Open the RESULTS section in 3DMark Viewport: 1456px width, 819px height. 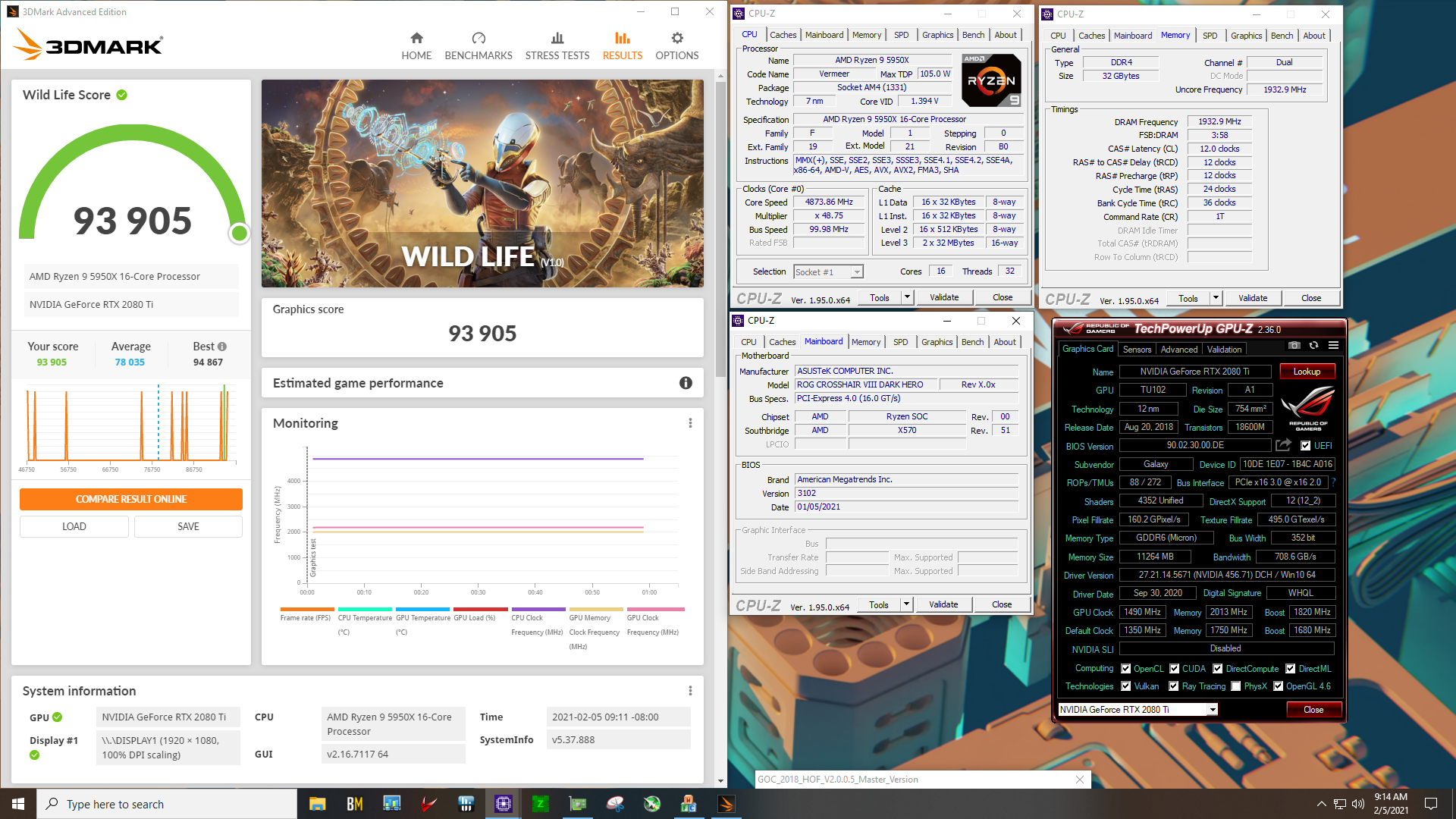coord(623,46)
